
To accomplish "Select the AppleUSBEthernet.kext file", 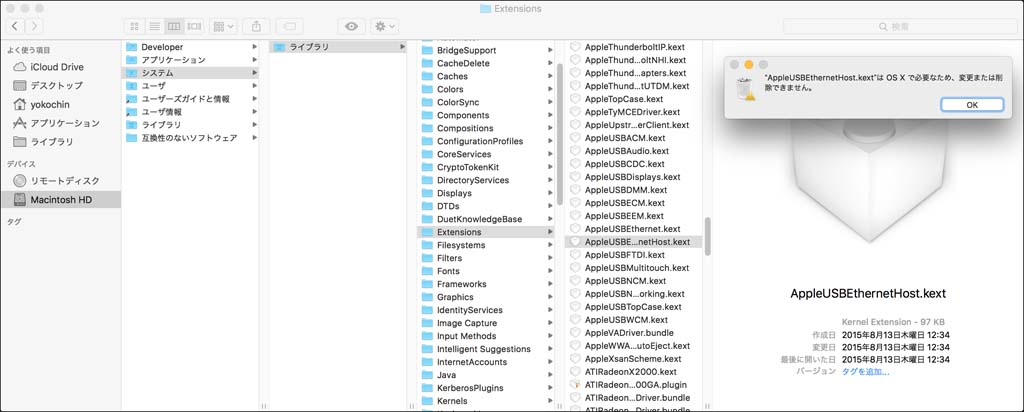I will (x=634, y=229).
